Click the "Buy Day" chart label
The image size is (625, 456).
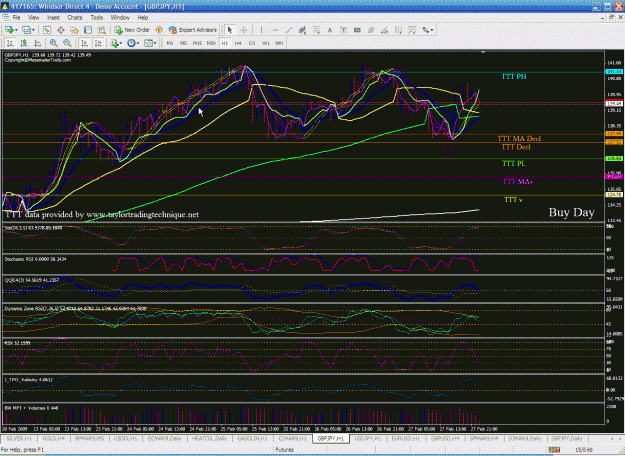pos(571,212)
